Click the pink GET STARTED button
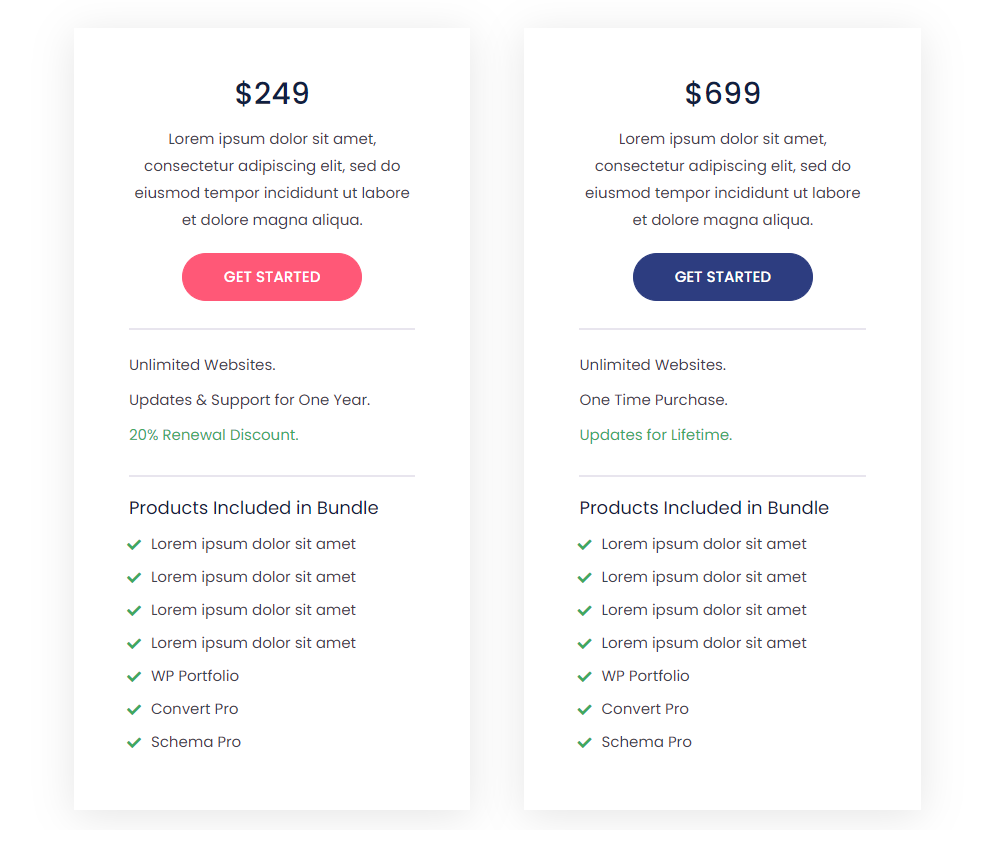Image resolution: width=993 pixels, height=848 pixels. coord(272,277)
